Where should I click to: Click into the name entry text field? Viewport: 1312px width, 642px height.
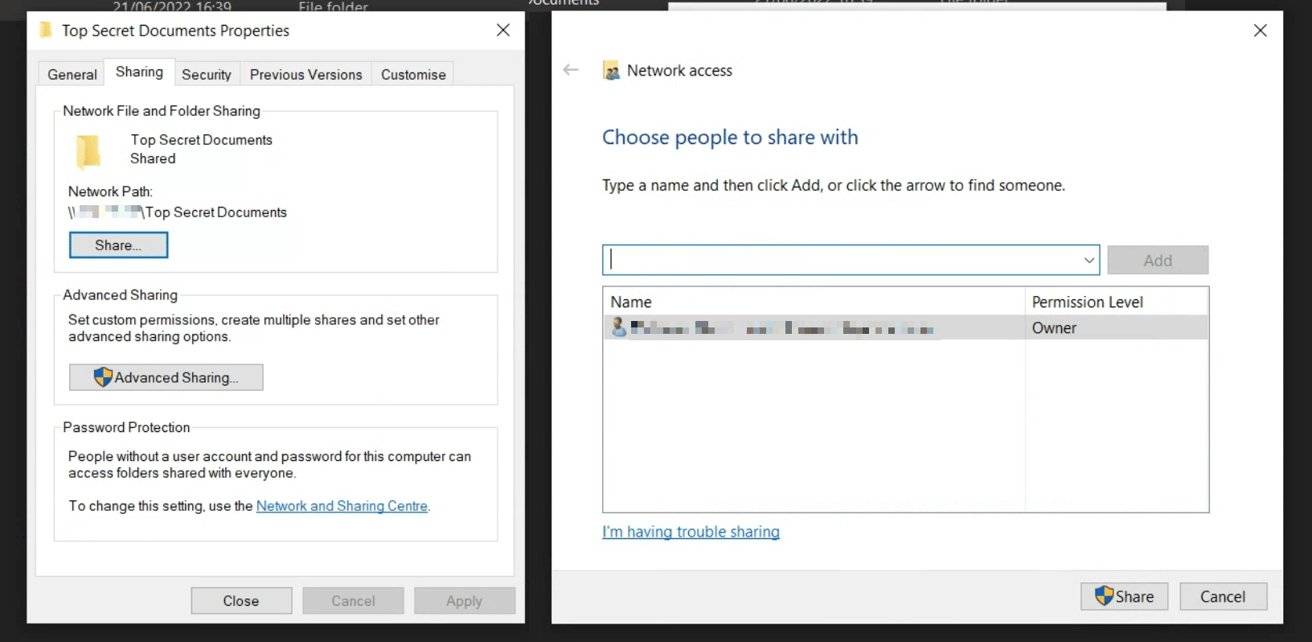pos(840,260)
